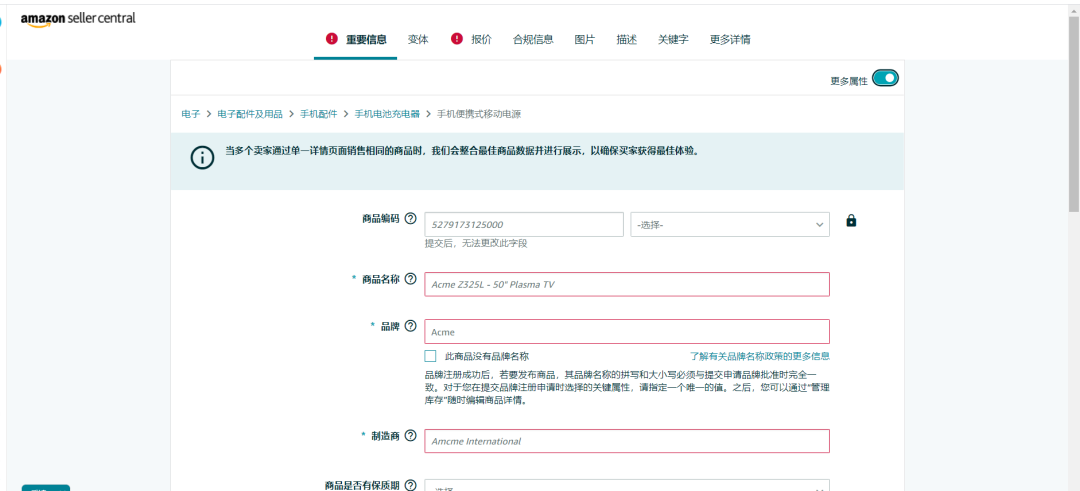Click 制造商 input field
The height and width of the screenshot is (491, 1080).
point(627,441)
